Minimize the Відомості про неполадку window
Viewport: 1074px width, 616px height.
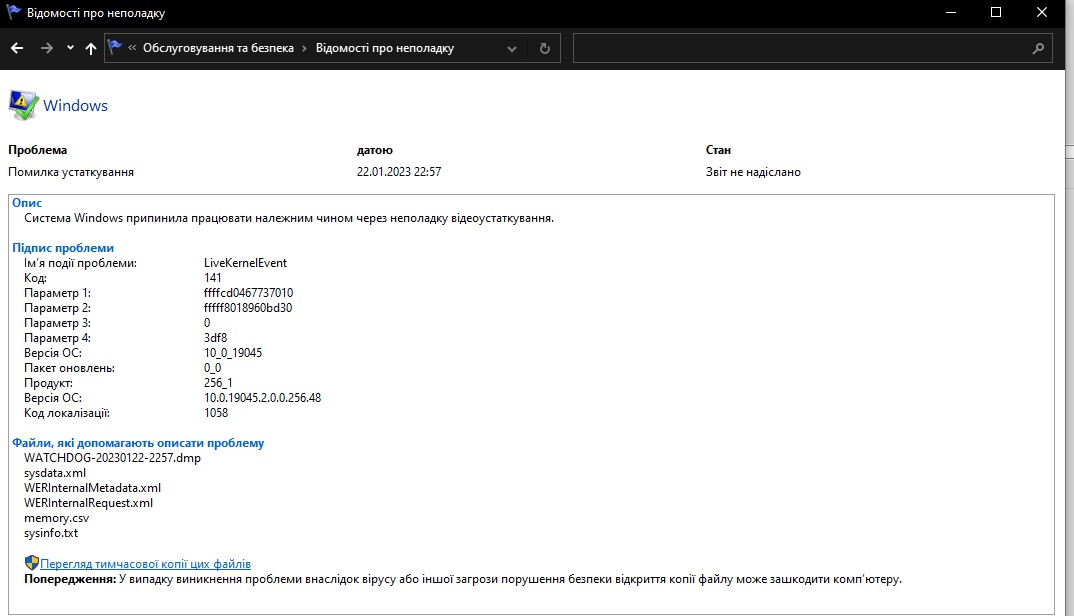click(951, 12)
